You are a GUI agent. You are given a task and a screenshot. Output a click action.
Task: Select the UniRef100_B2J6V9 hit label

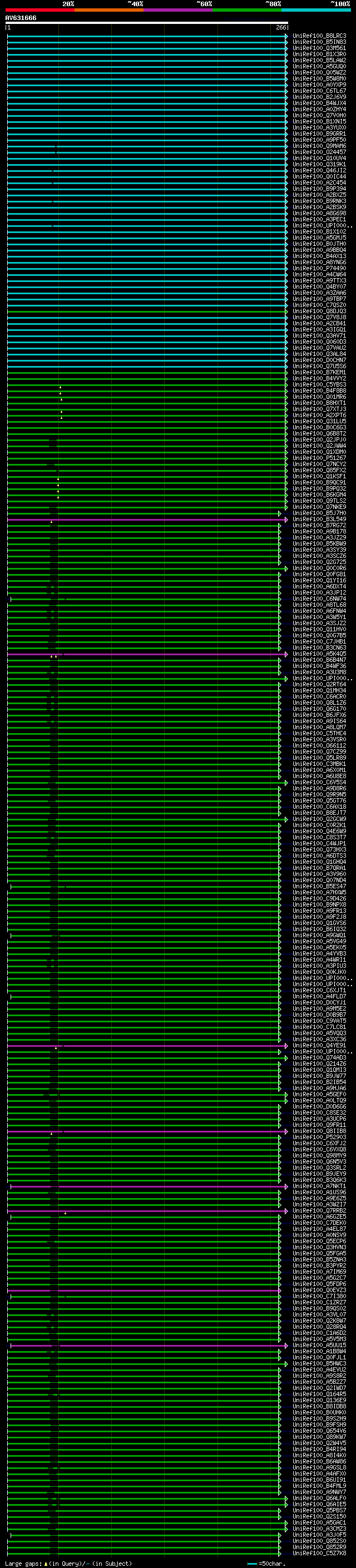tap(319, 97)
